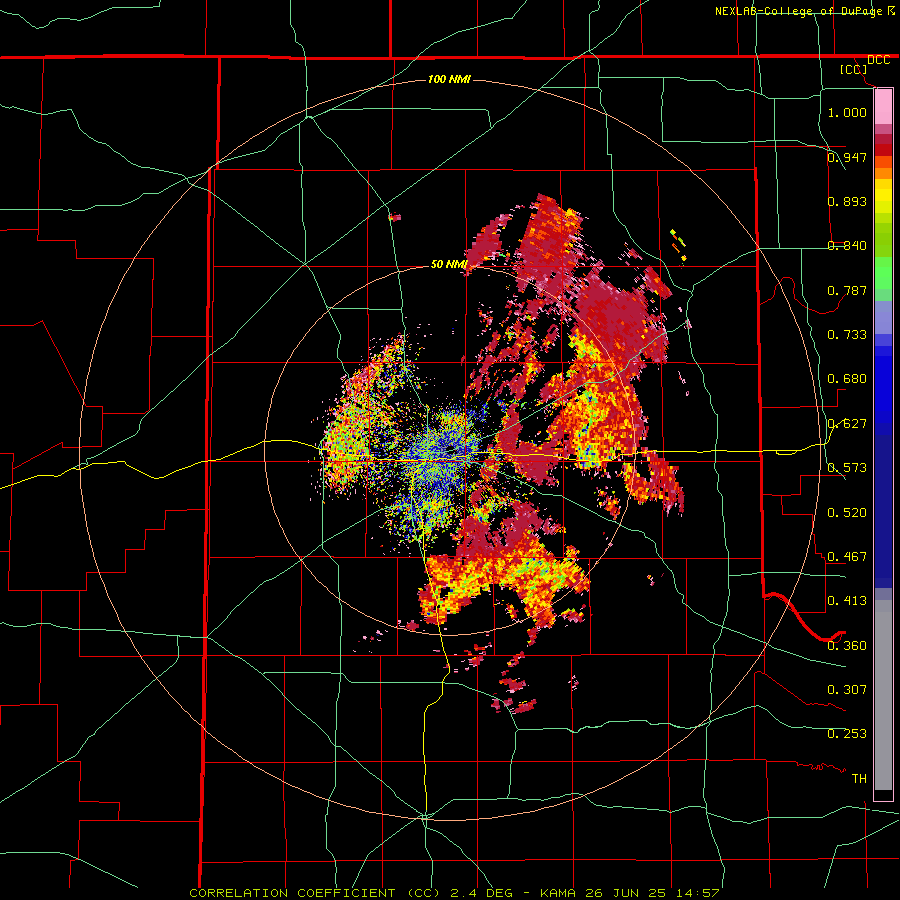Viewport: 900px width, 900px height.
Task: Click the Correlation Coefficient KAMA caption text
Action: pos(454,893)
